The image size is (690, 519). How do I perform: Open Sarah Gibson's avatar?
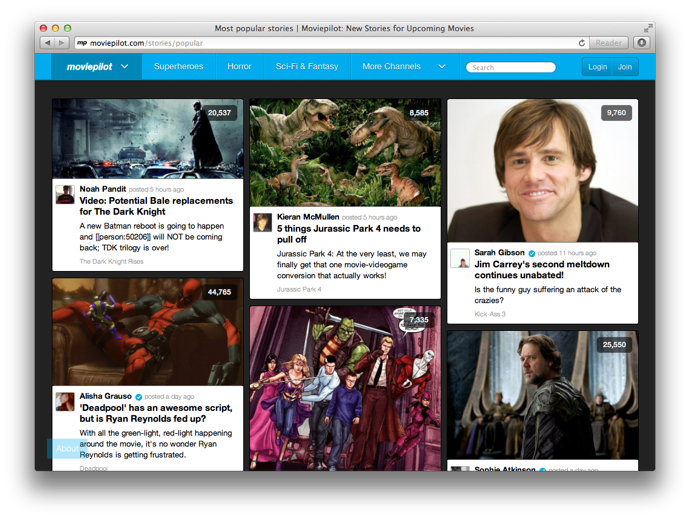[x=460, y=258]
